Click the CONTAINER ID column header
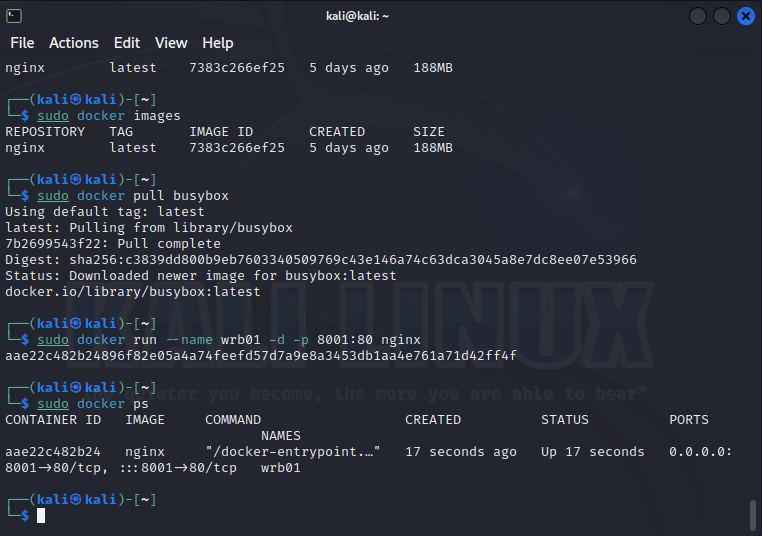 53,420
